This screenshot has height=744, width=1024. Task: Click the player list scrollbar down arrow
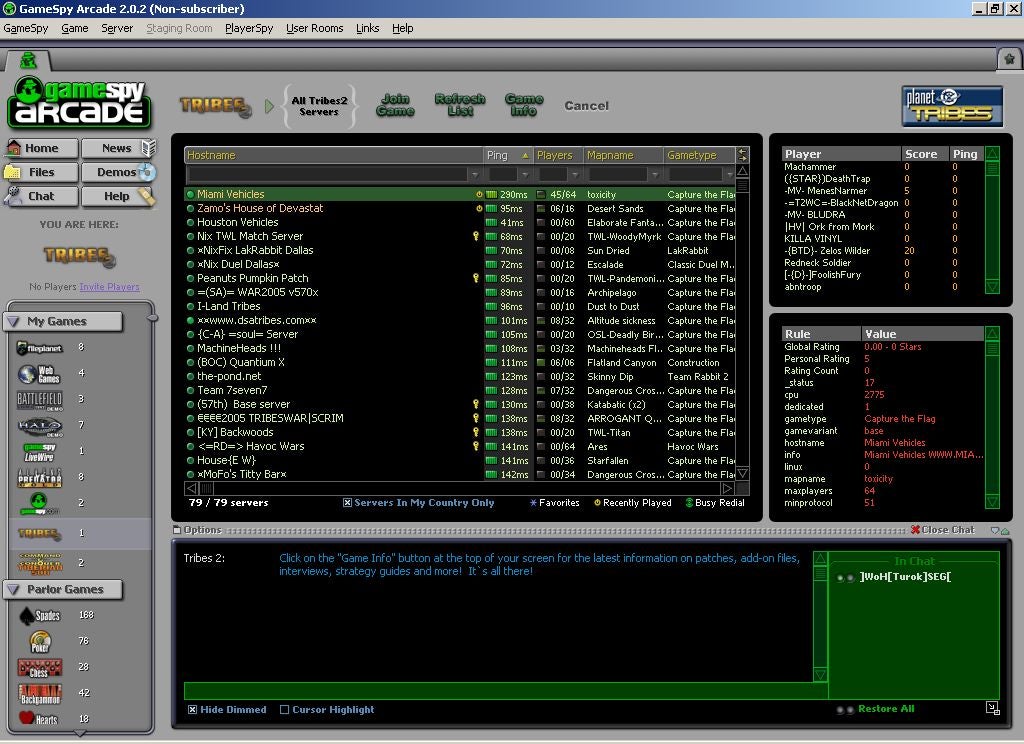click(992, 287)
